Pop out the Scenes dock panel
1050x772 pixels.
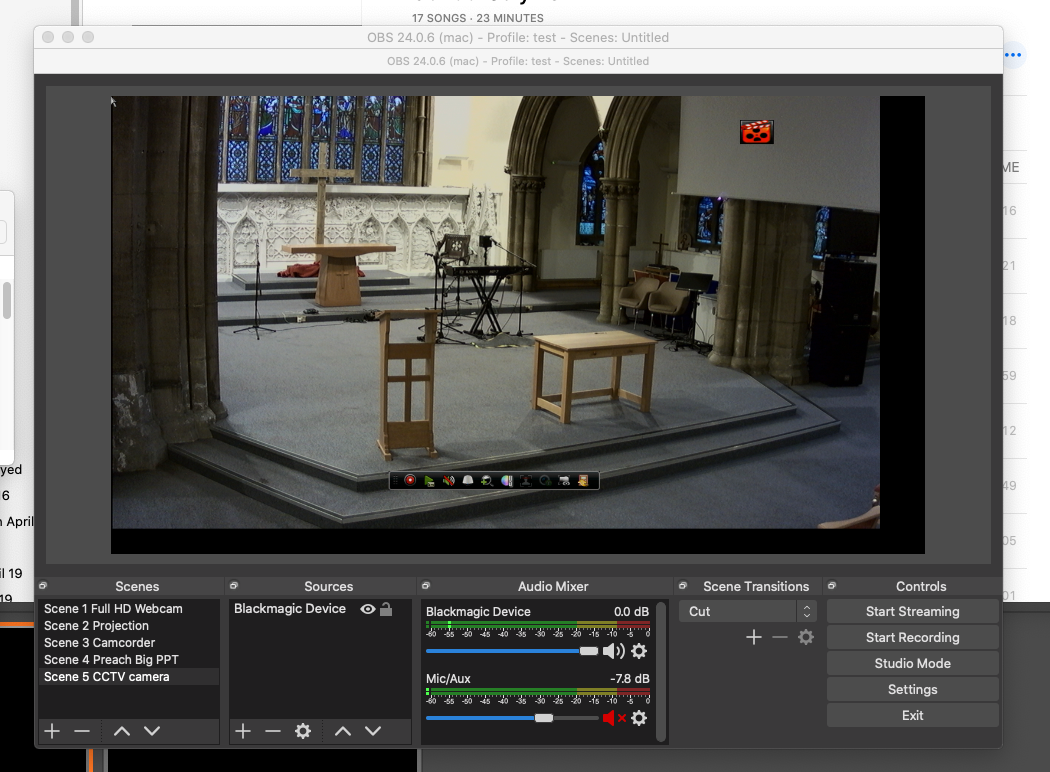(44, 586)
